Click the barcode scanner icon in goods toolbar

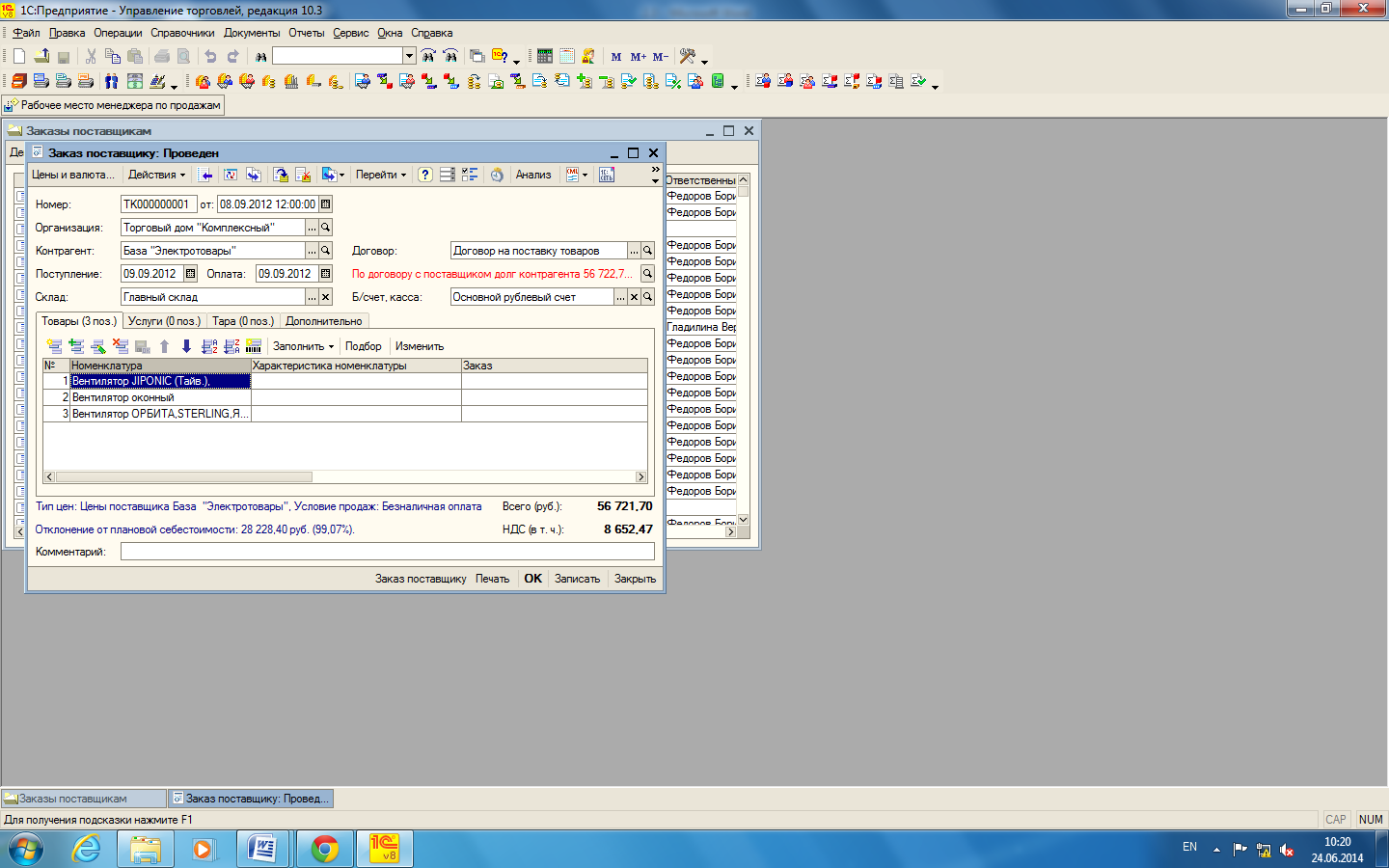[x=254, y=346]
